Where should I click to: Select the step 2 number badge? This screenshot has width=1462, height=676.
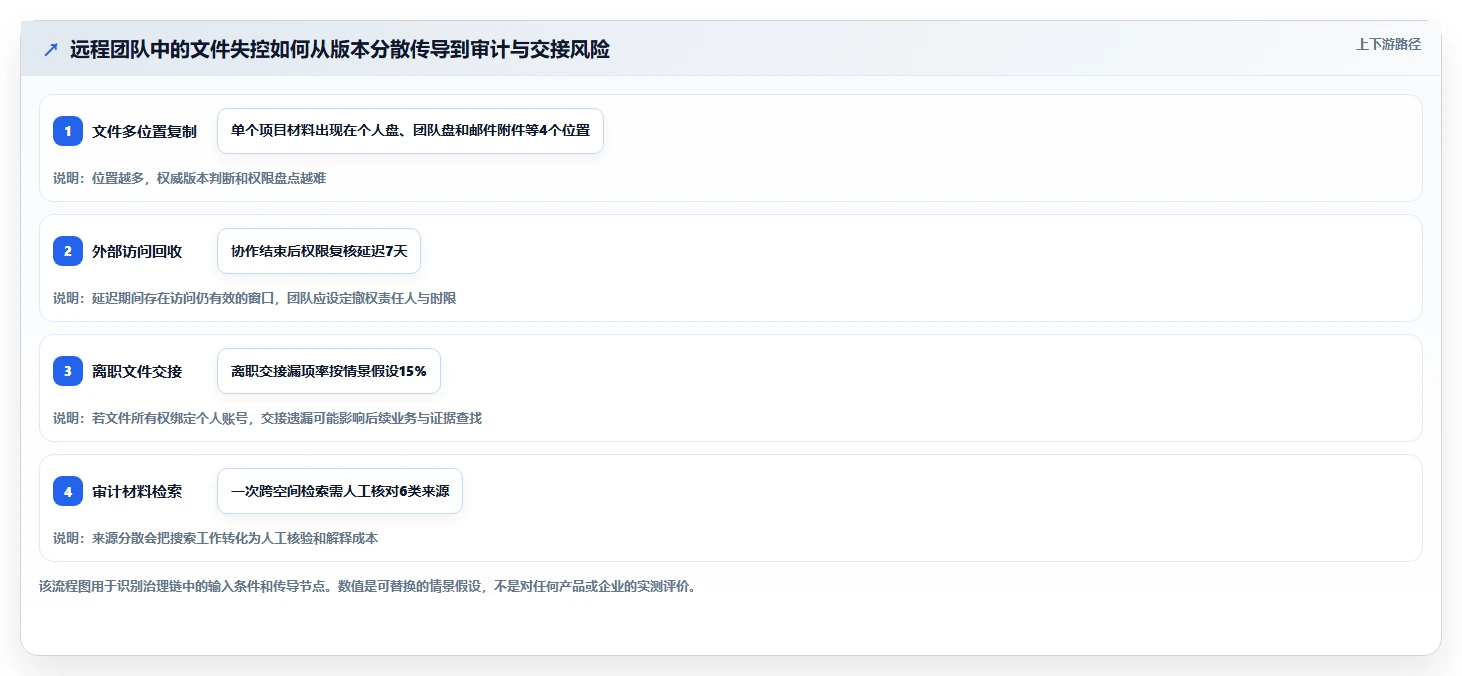(x=68, y=251)
